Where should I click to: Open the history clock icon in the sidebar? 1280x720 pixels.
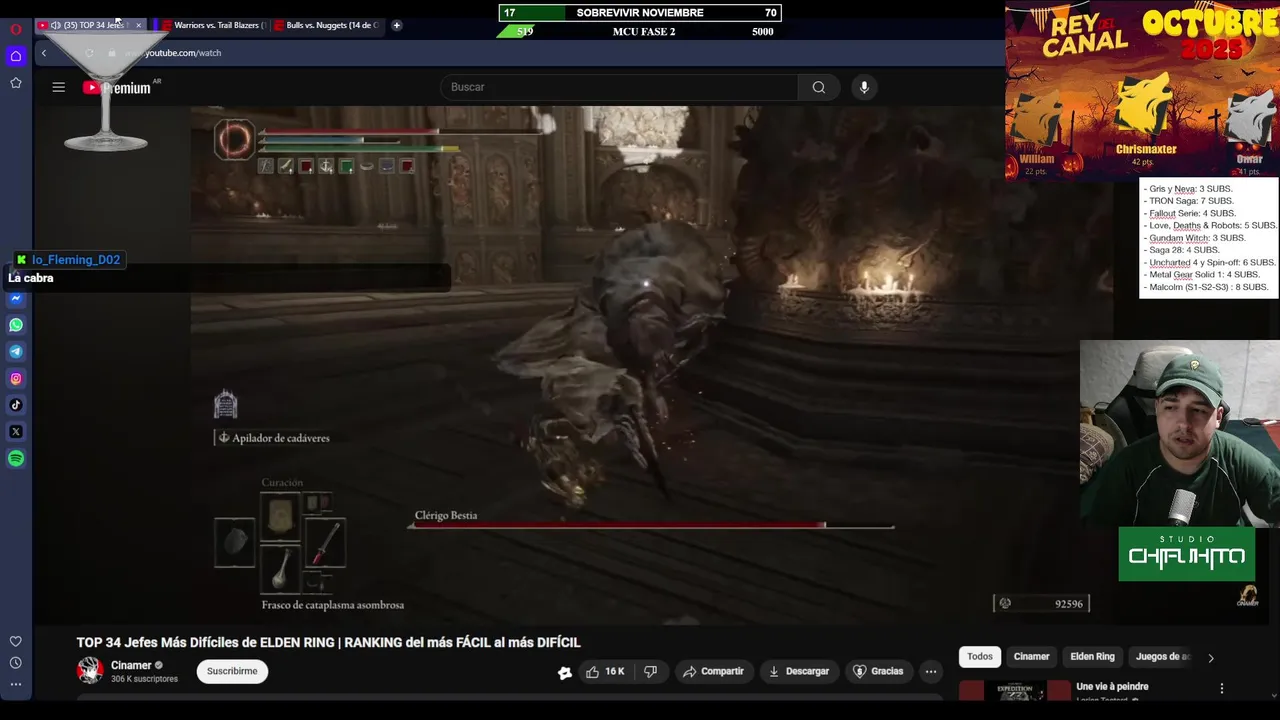click(16, 663)
